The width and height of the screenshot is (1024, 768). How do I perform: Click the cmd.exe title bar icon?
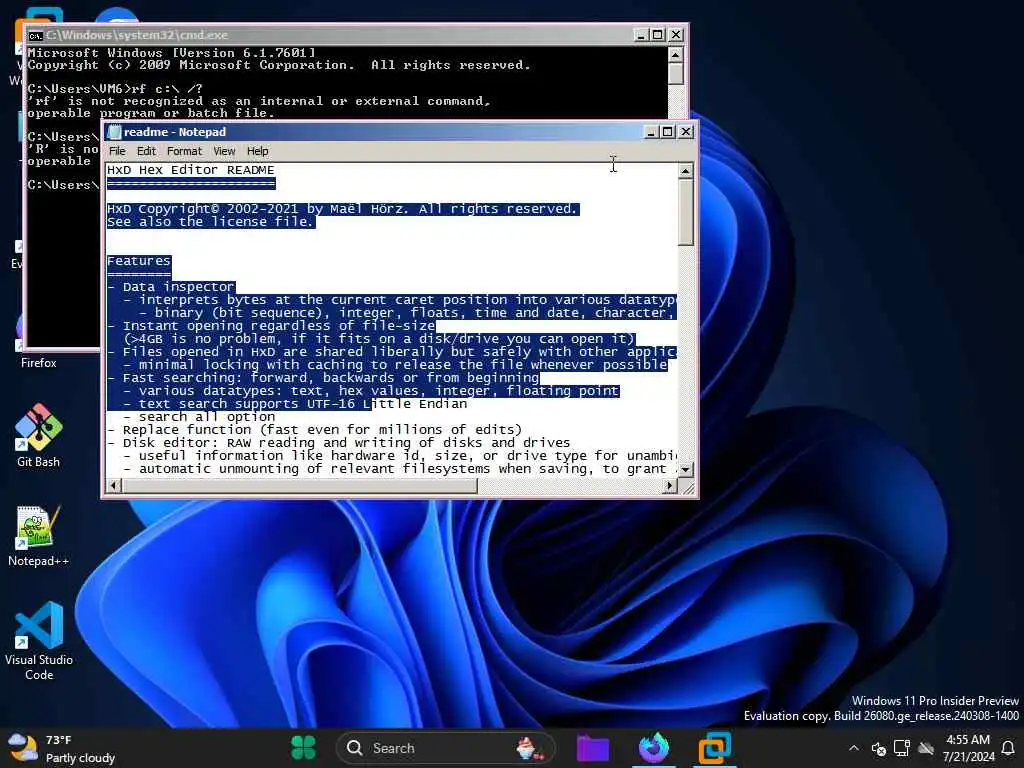click(35, 35)
